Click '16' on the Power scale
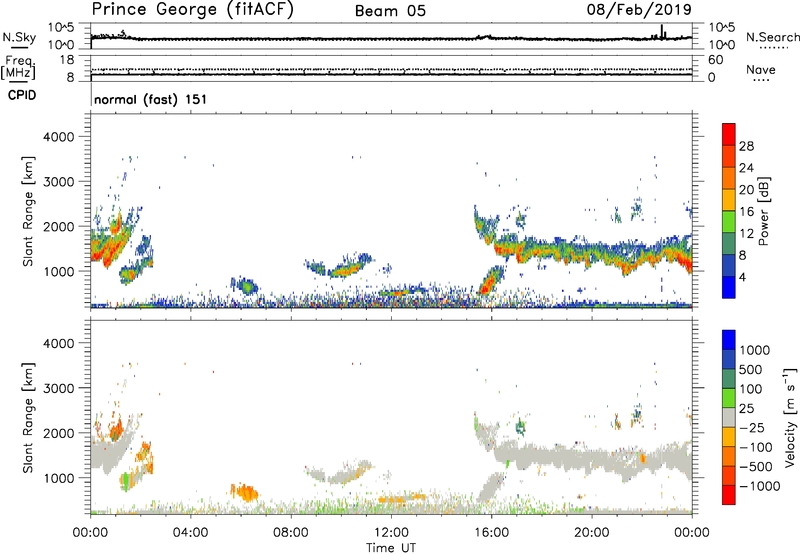This screenshot has height=554, width=800. coord(746,212)
